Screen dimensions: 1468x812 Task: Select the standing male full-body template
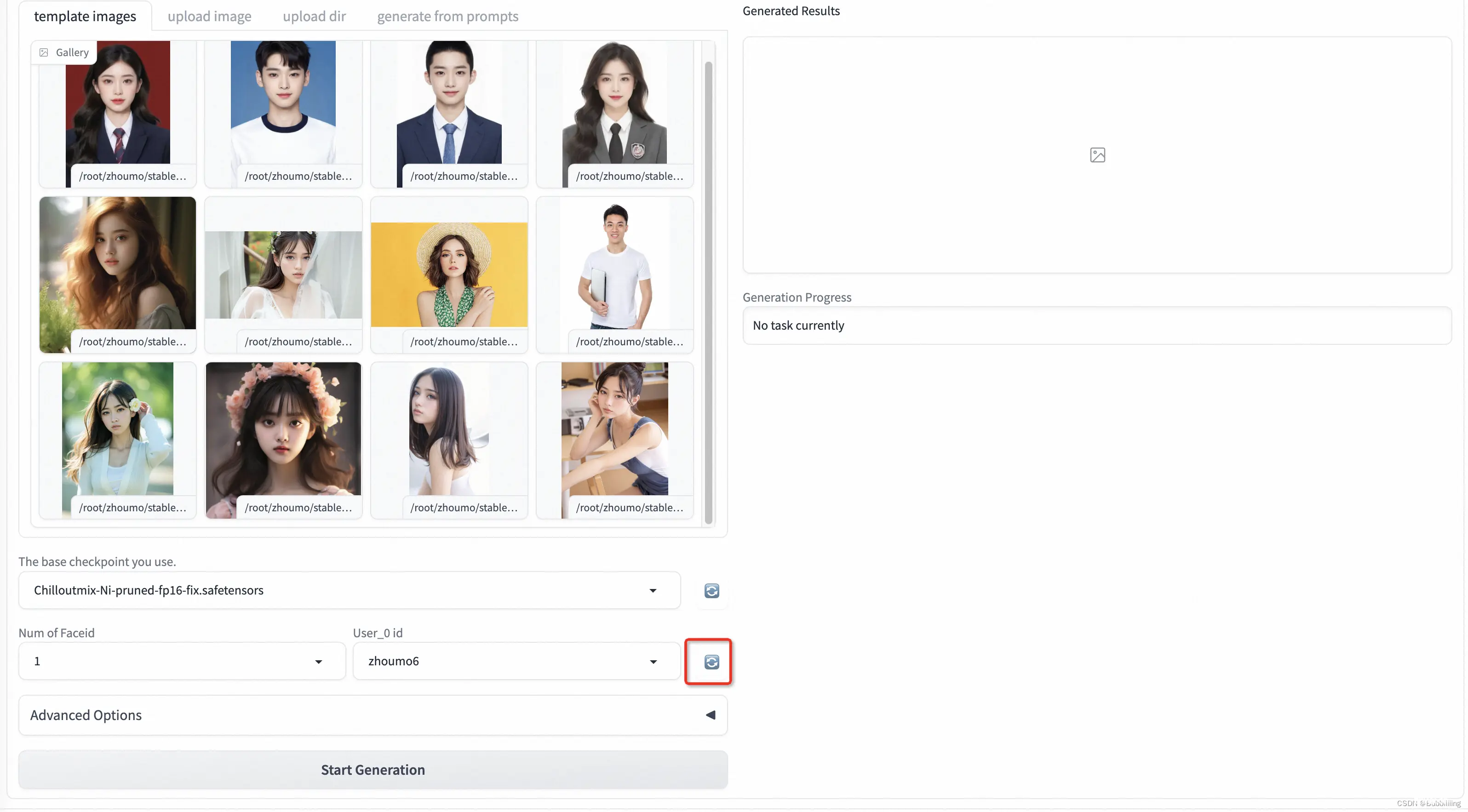click(614, 273)
